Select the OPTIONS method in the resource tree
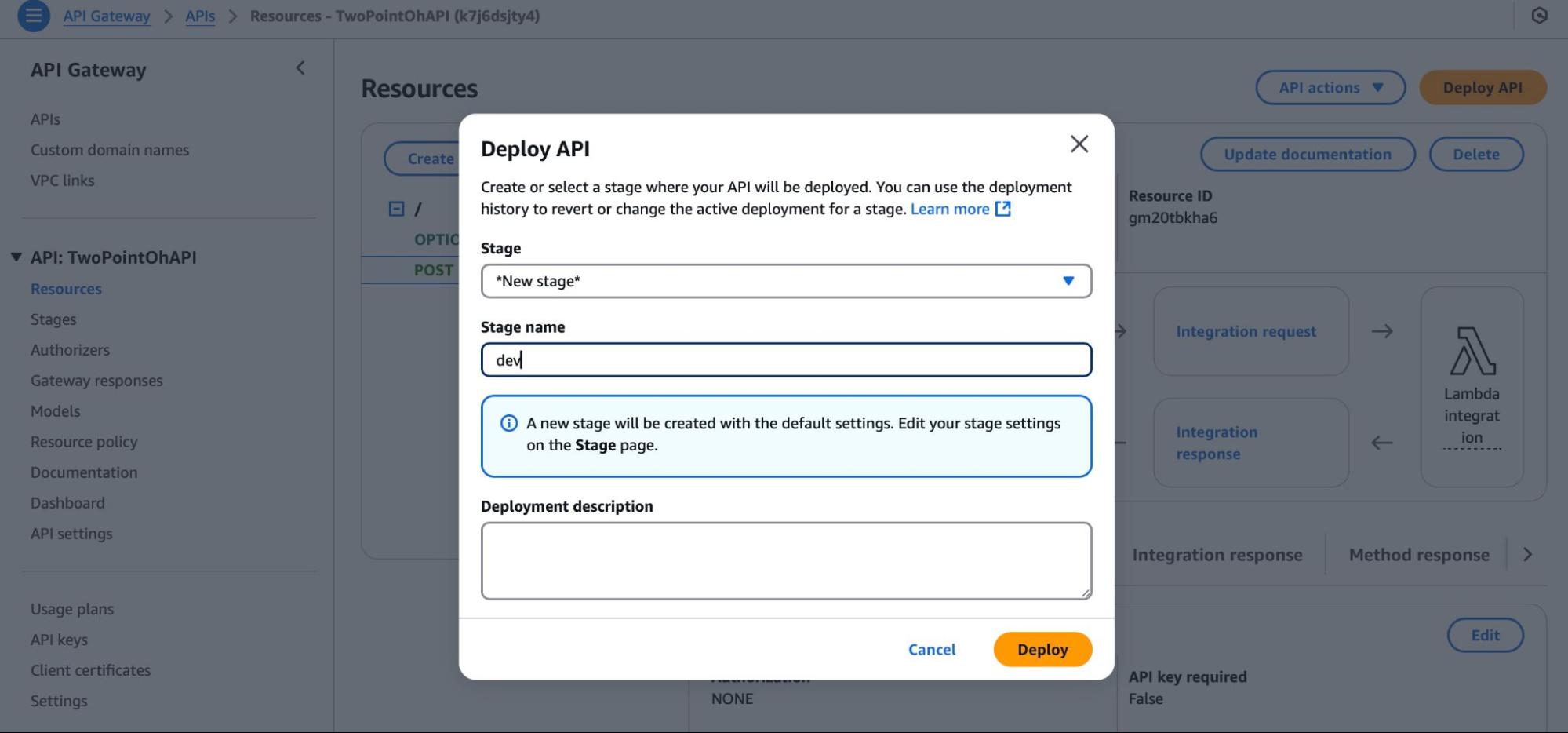Image resolution: width=1568 pixels, height=733 pixels. coord(436,239)
